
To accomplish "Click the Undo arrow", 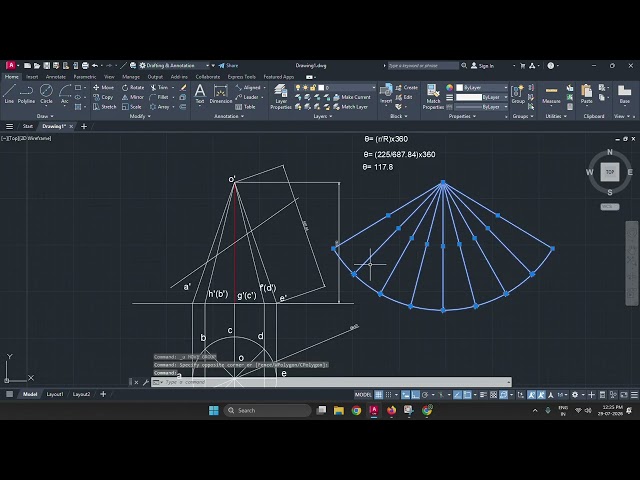I will click(x=95, y=65).
